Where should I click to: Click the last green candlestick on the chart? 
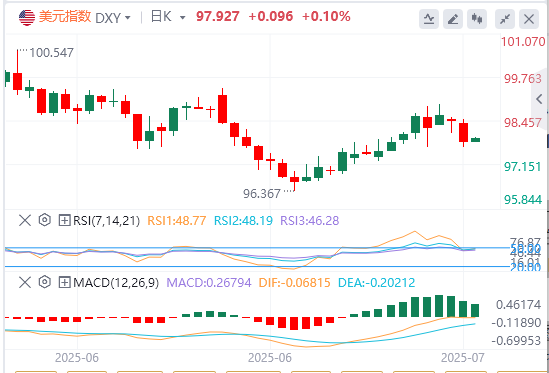(475, 140)
